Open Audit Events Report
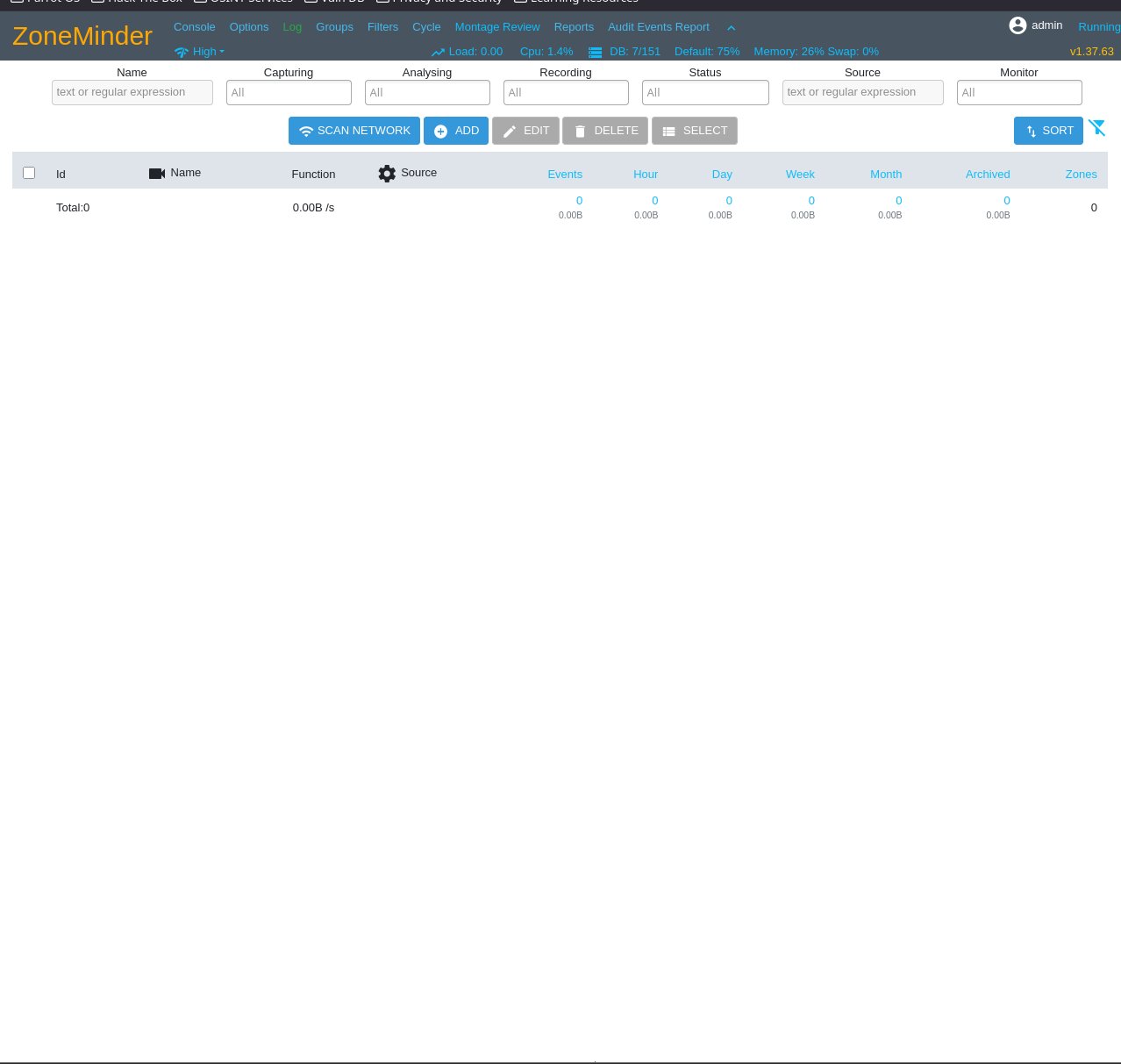 point(659,27)
